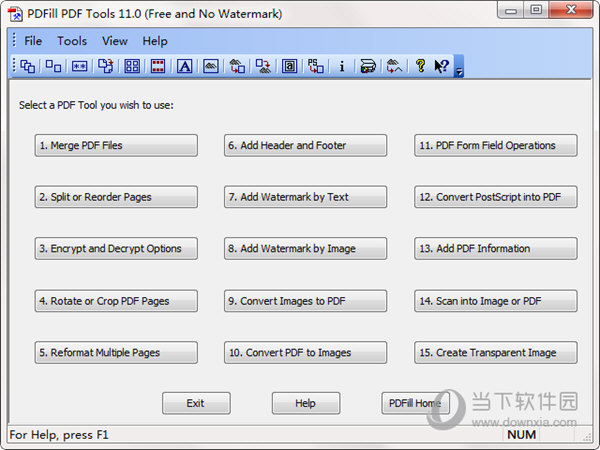Screen dimensions: 600x450
Task: Choose 7. Add Watermark by Text
Action: click(305, 197)
